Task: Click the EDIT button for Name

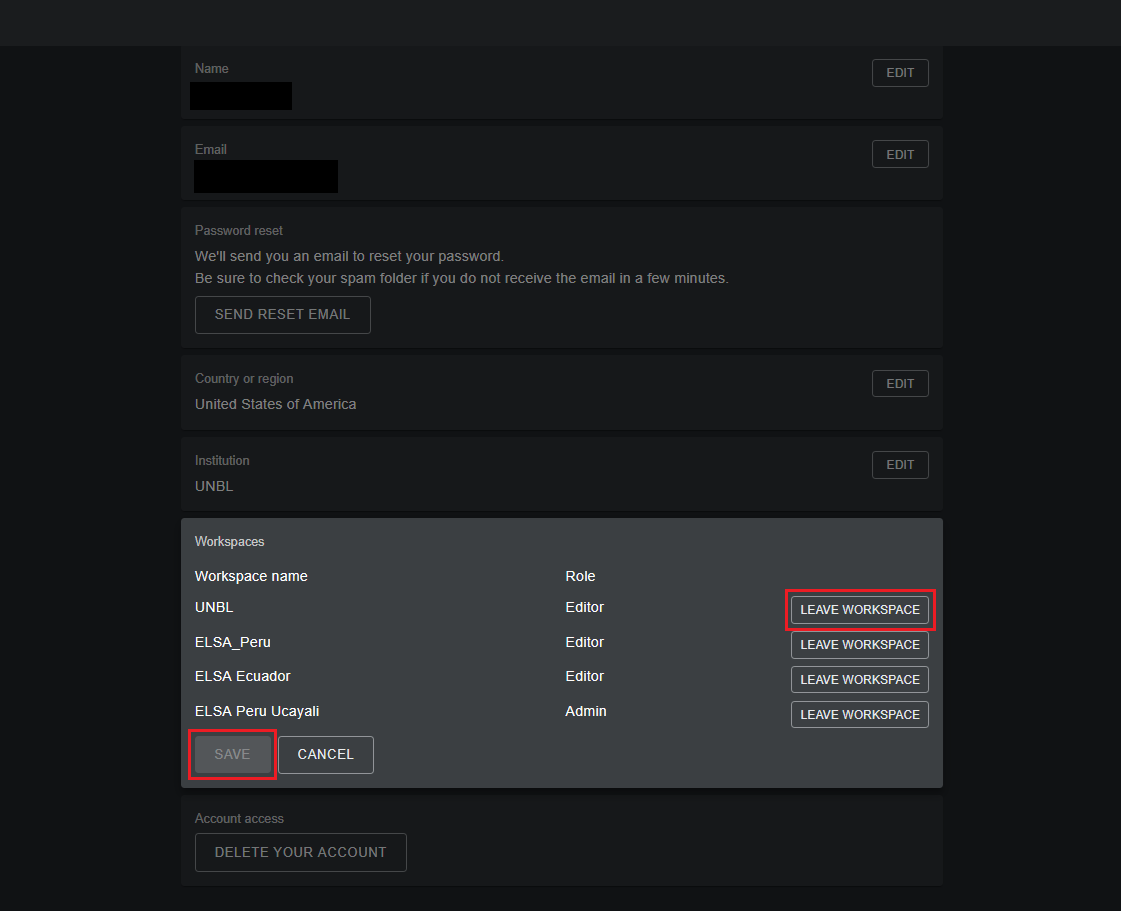Action: pyautogui.click(x=900, y=73)
